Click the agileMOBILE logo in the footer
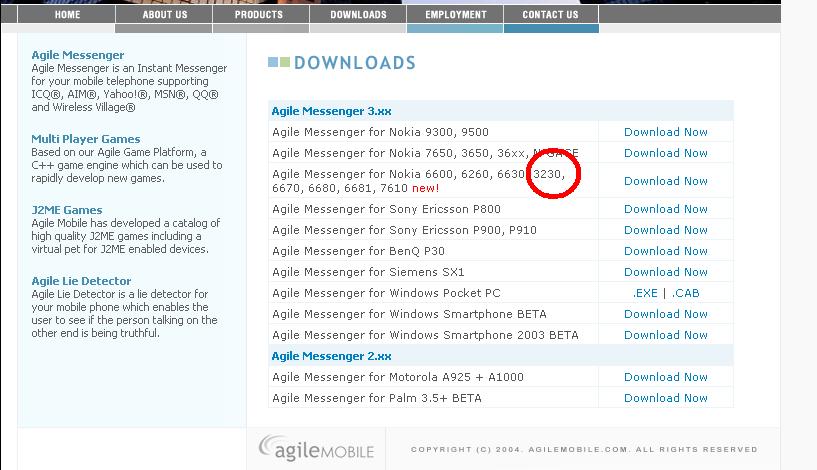Image resolution: width=817 pixels, height=470 pixels. [316, 448]
